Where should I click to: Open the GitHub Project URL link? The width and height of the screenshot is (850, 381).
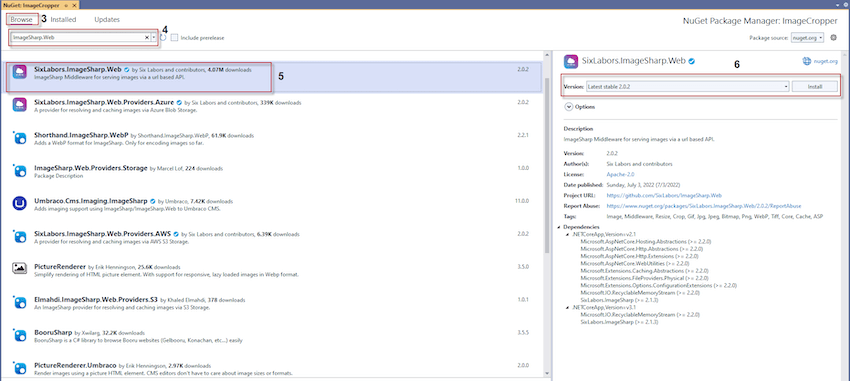coord(664,195)
